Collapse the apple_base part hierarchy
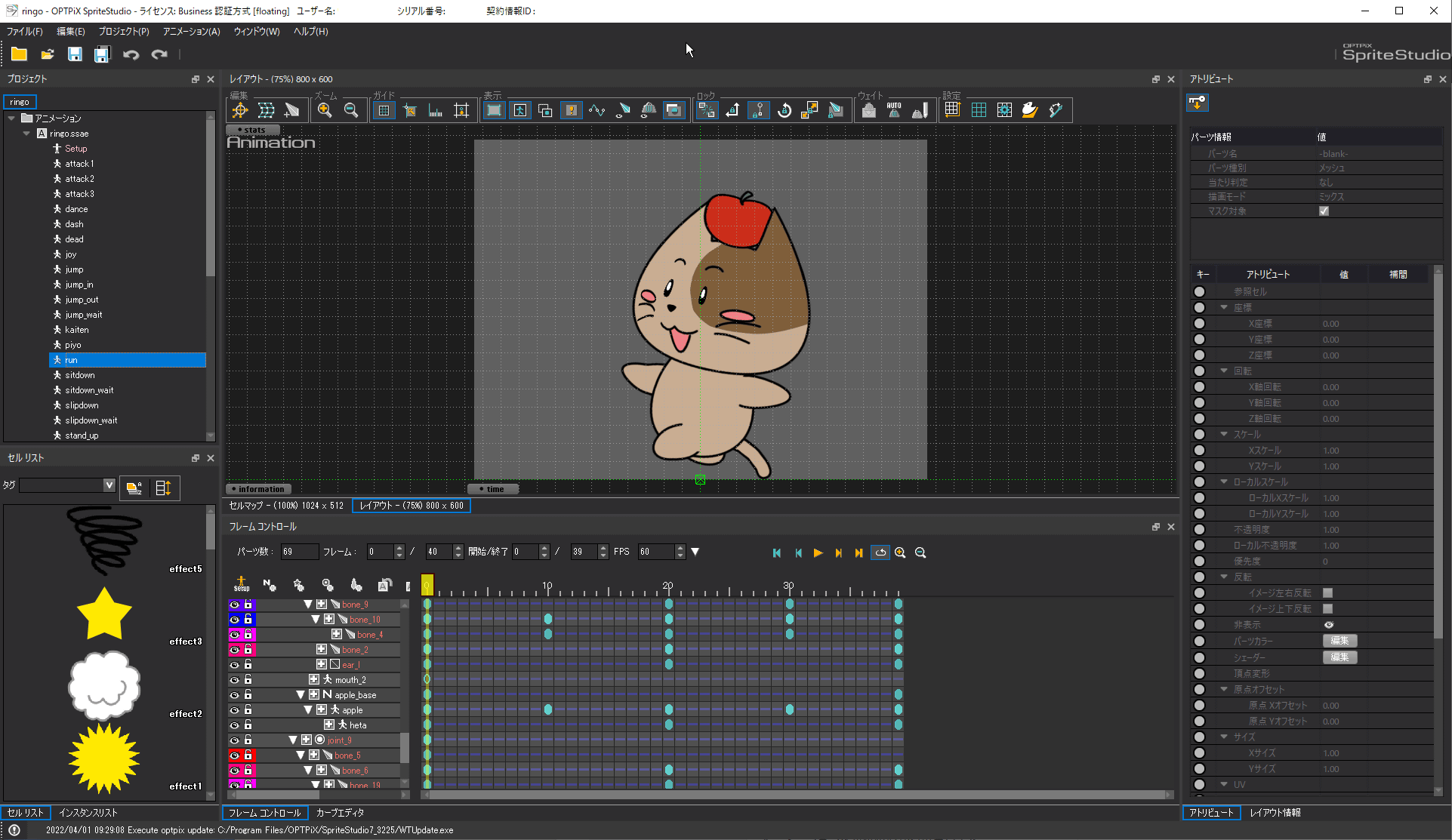This screenshot has height=840, width=1452. [x=300, y=695]
